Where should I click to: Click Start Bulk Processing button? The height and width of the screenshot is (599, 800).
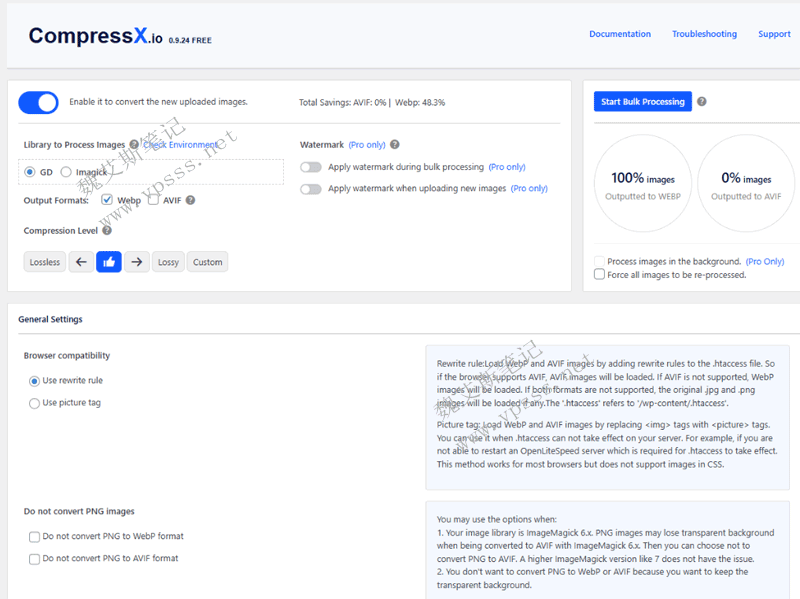[x=643, y=102]
